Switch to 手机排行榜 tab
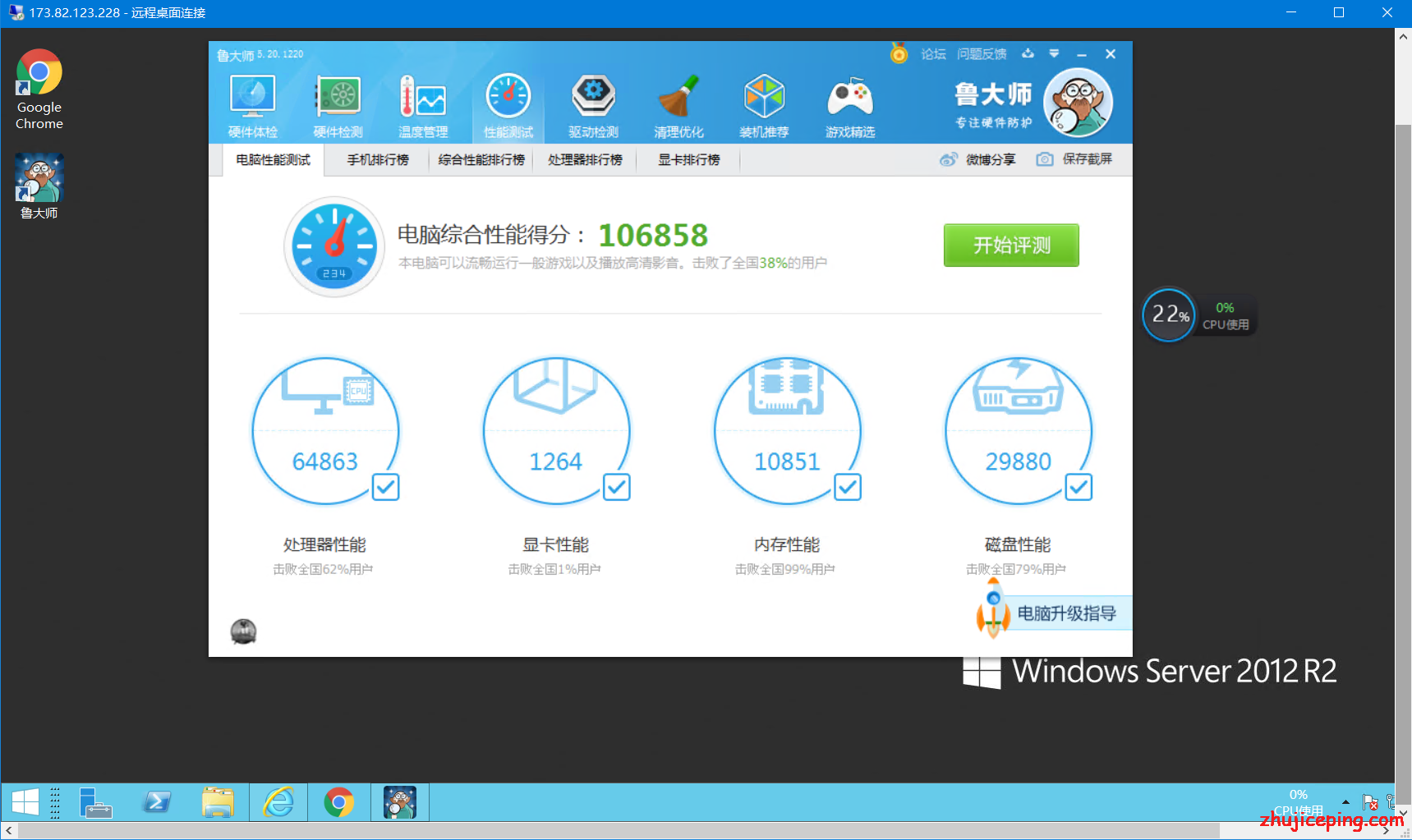This screenshot has height=840, width=1412. [378, 159]
